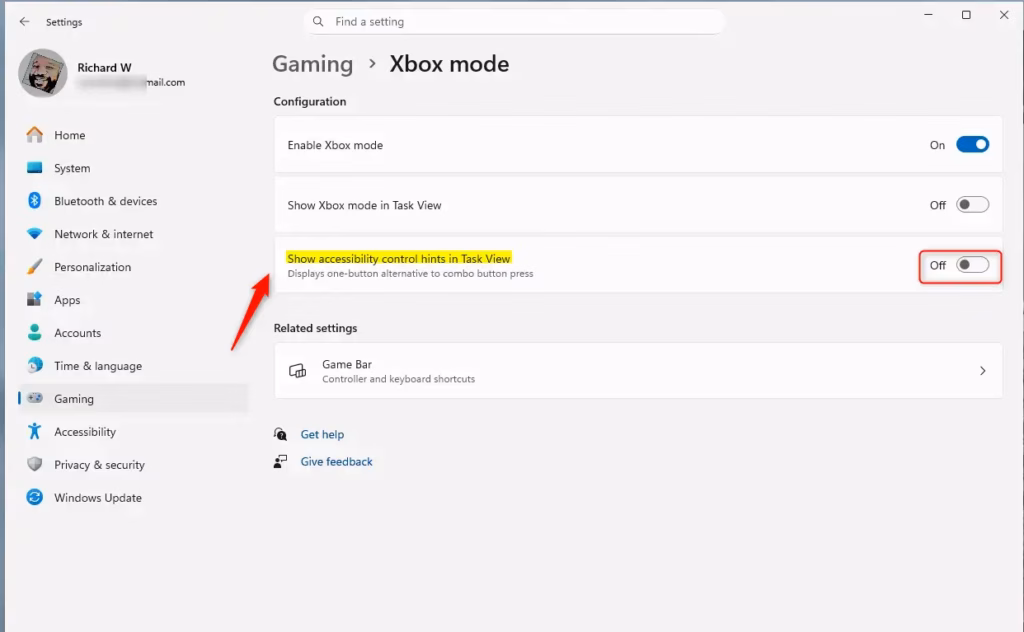Expand the Game Bar chevron arrow
Screen dimensions: 1024x632
(982, 371)
